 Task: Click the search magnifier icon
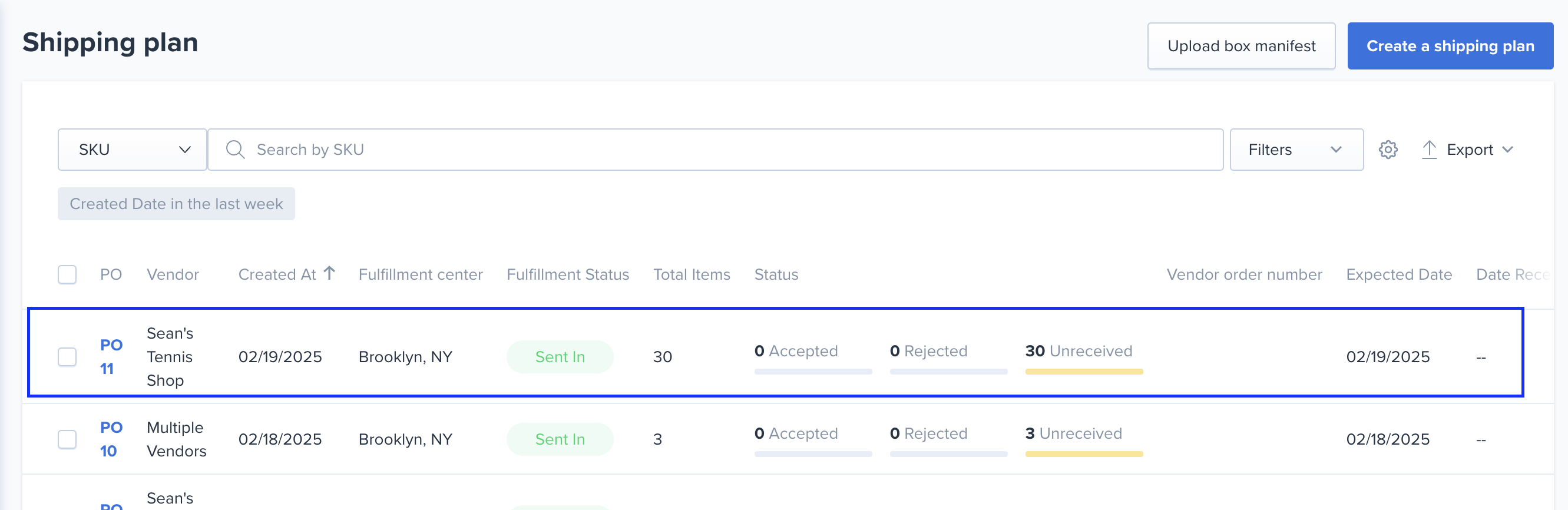pos(235,150)
